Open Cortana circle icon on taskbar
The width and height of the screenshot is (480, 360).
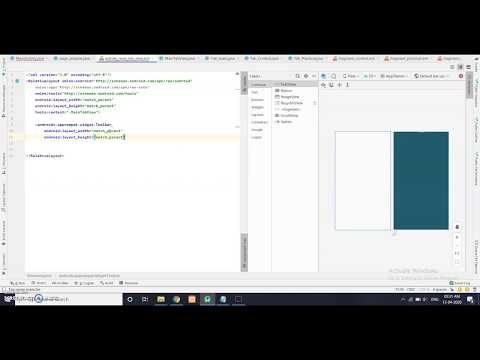(130, 299)
